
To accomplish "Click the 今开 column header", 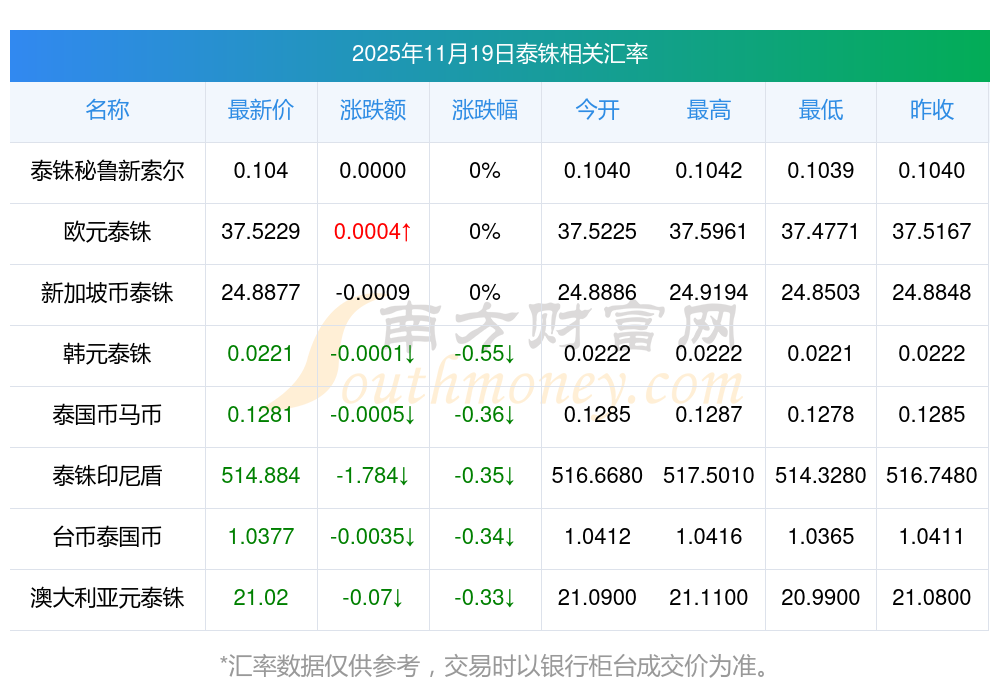I will tap(597, 110).
